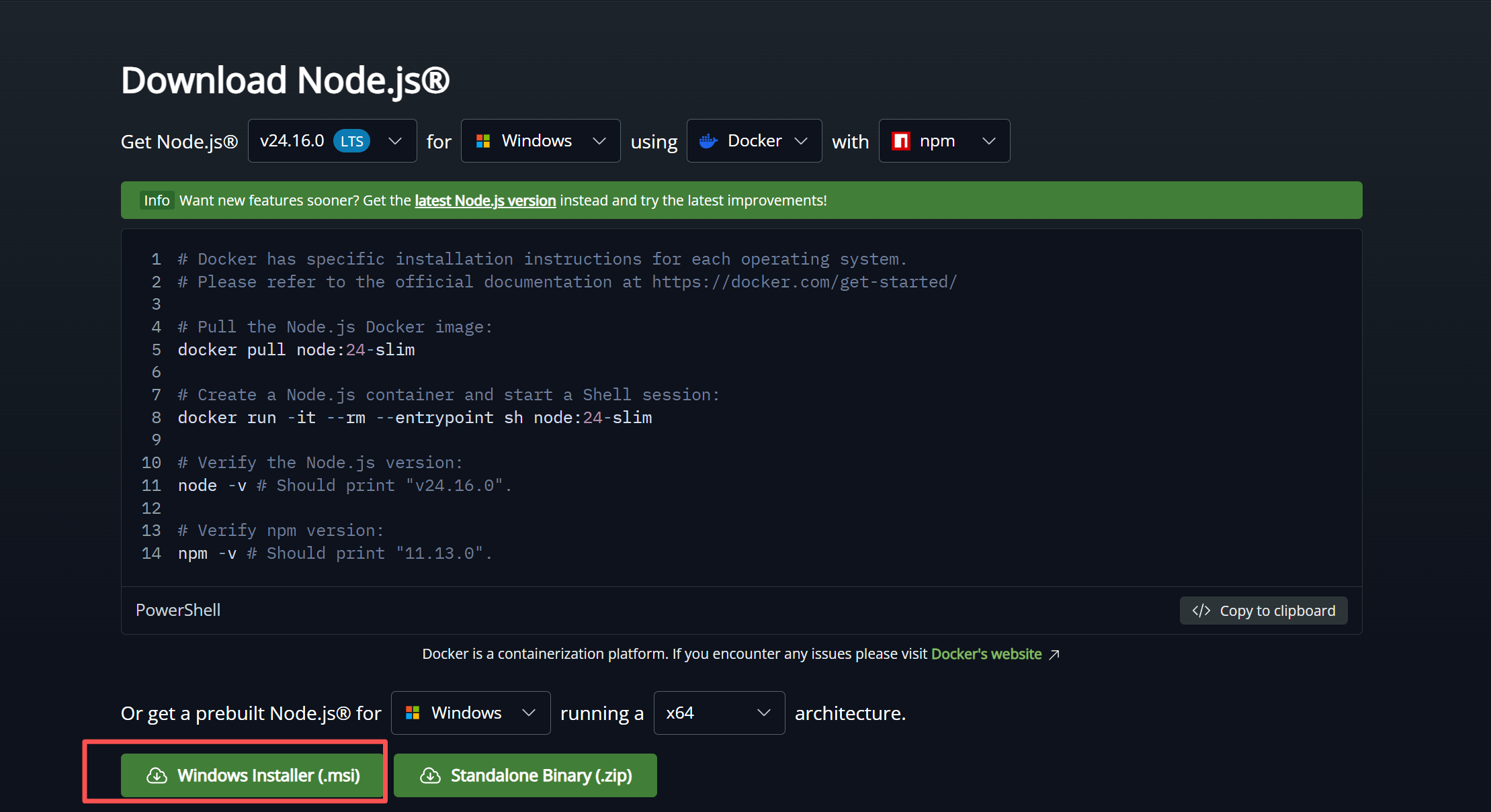Click the 'node -v' code line

pyautogui.click(x=345, y=486)
